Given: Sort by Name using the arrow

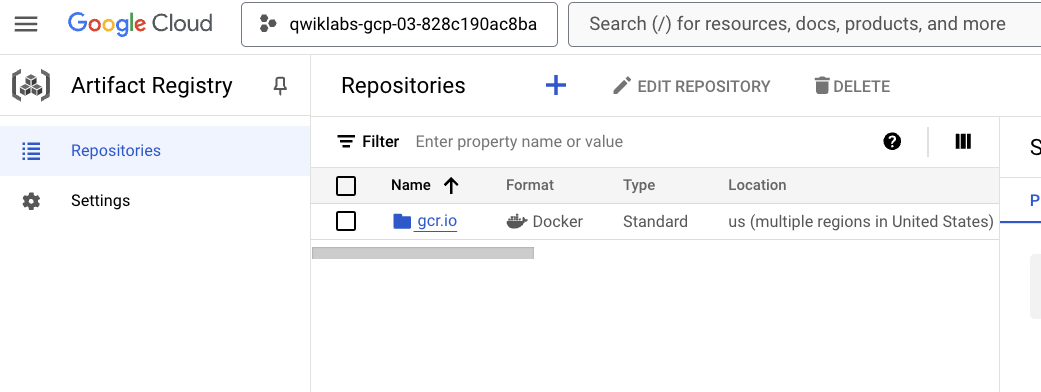Looking at the screenshot, I should point(451,185).
